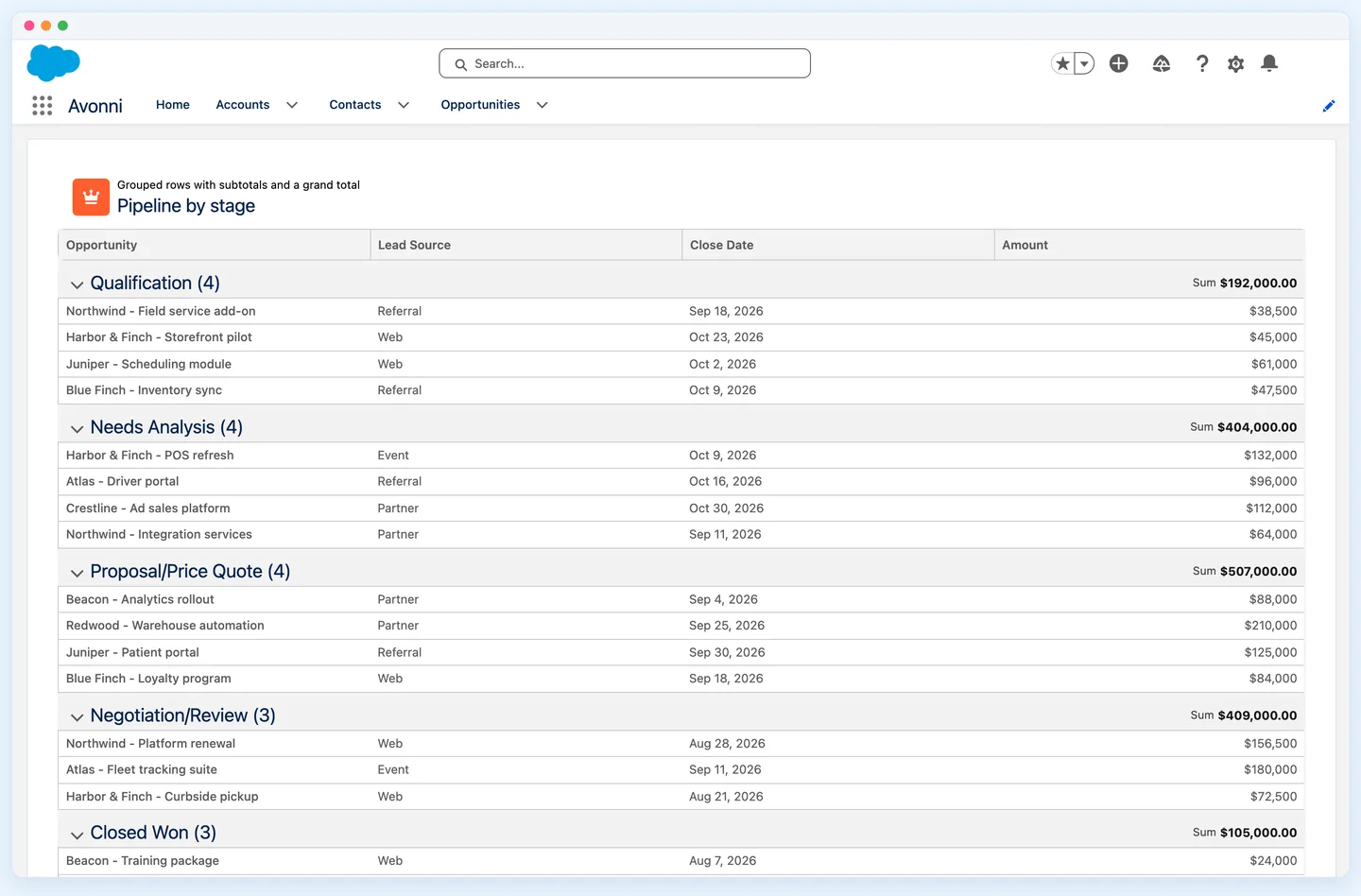
Task: Collapse the Qualification (4) group
Action: tap(78, 284)
